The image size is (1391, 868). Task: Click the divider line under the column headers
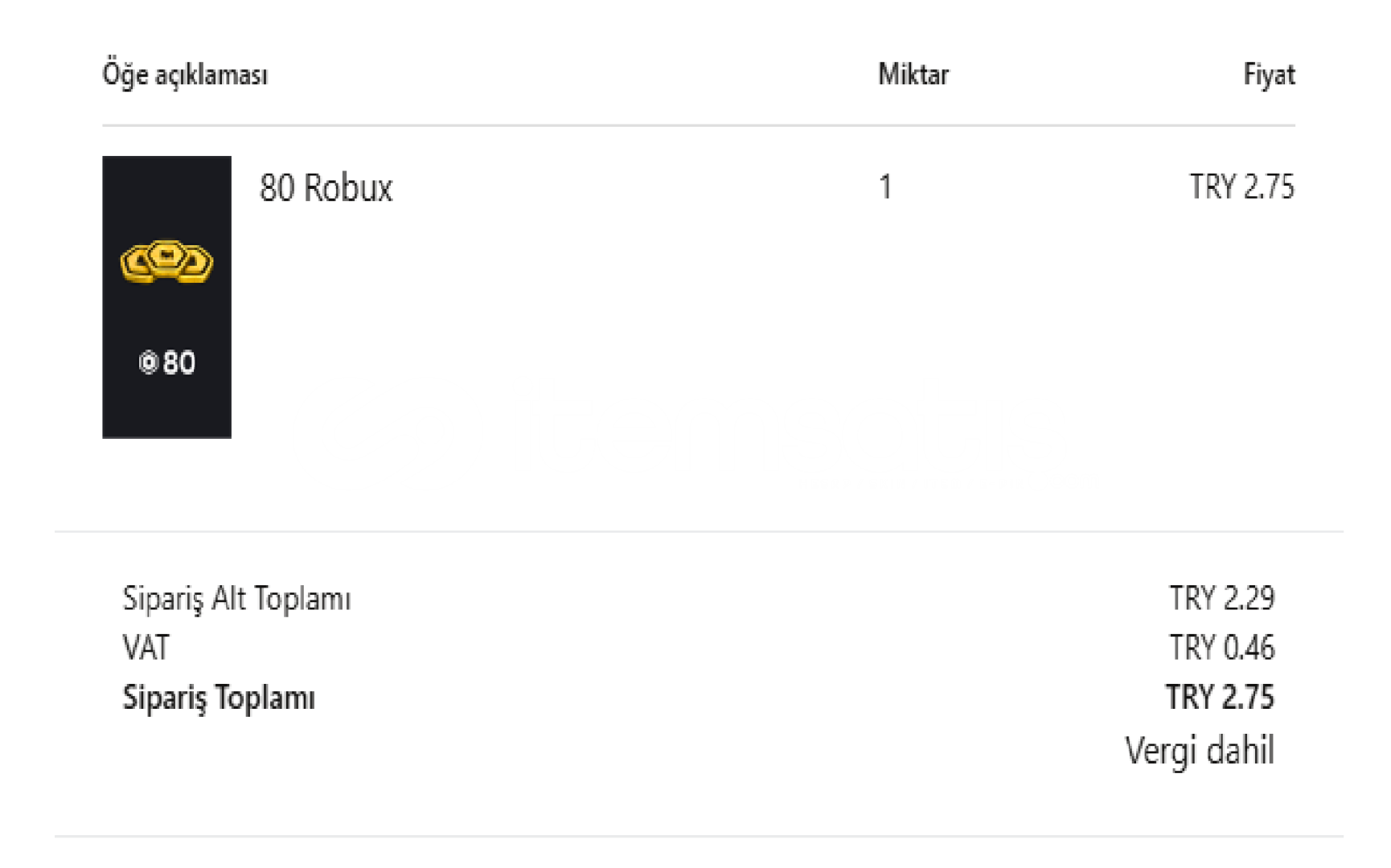tap(698, 125)
